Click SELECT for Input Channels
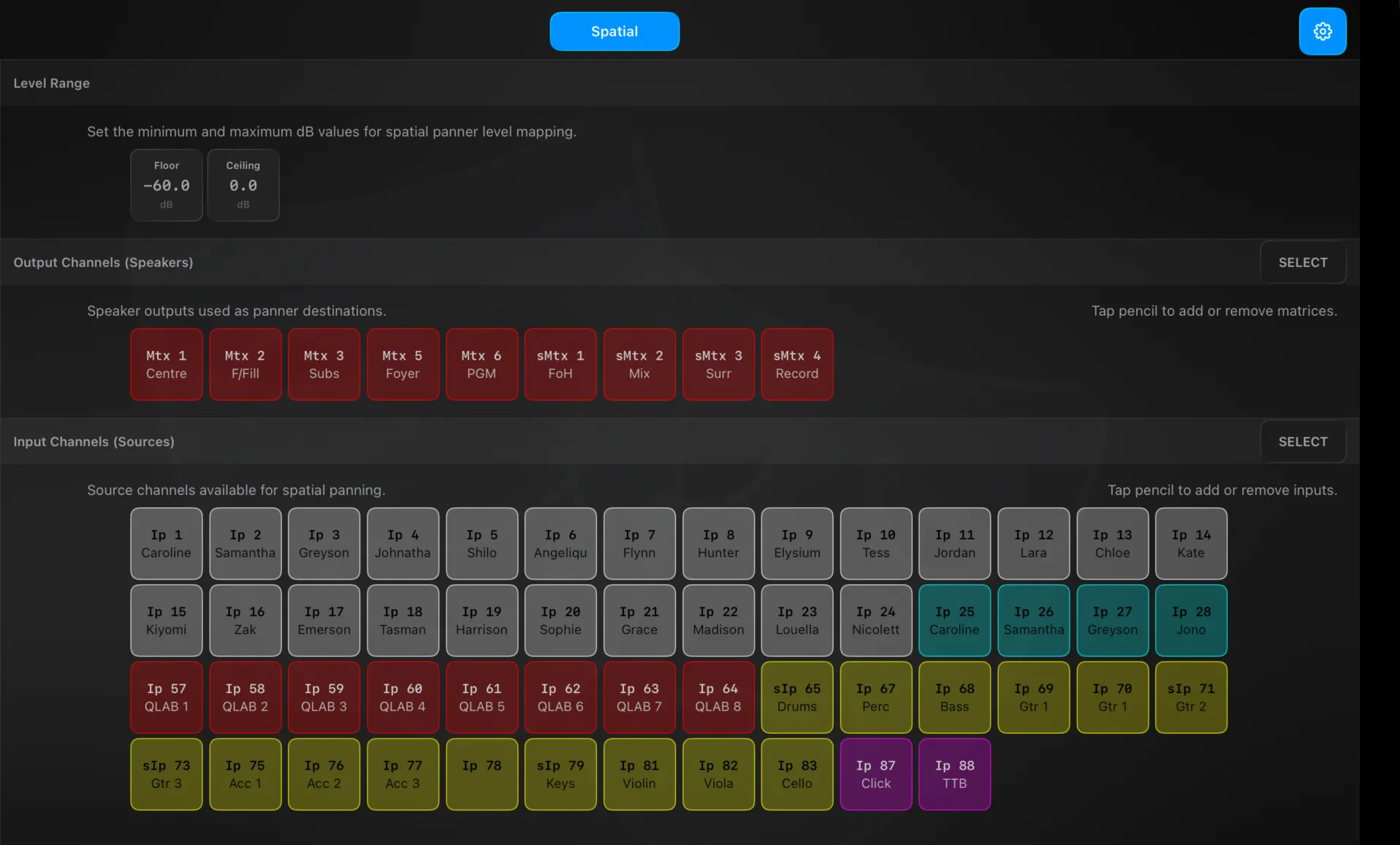Screen dimensions: 1400x845 point(1303,442)
